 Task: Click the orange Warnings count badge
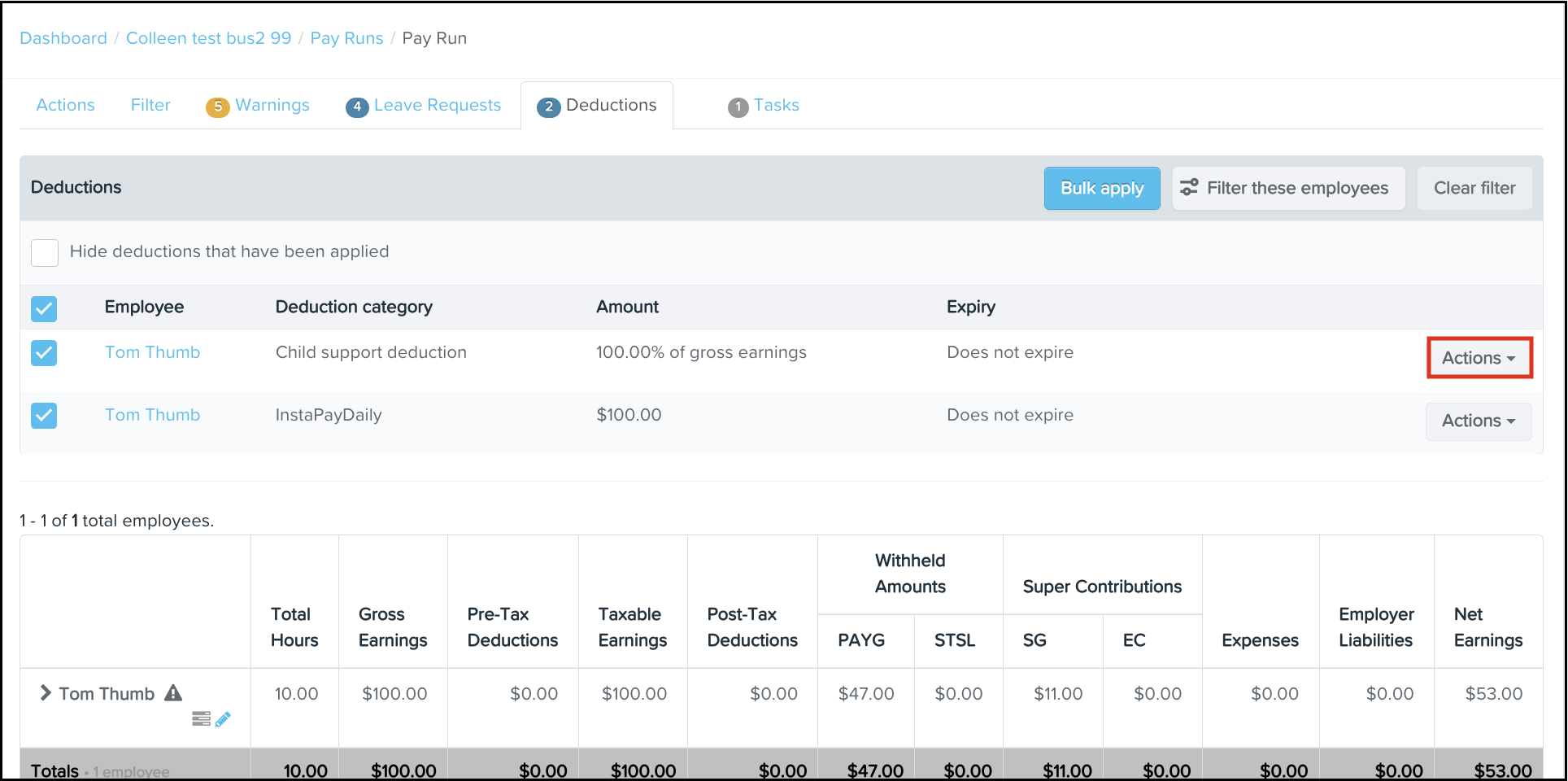(x=217, y=107)
